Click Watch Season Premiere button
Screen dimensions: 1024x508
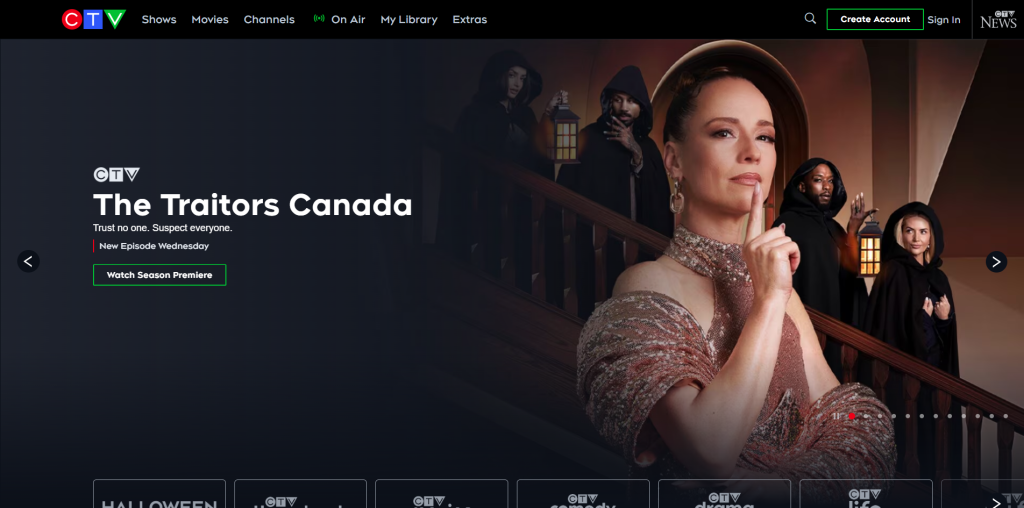[159, 275]
